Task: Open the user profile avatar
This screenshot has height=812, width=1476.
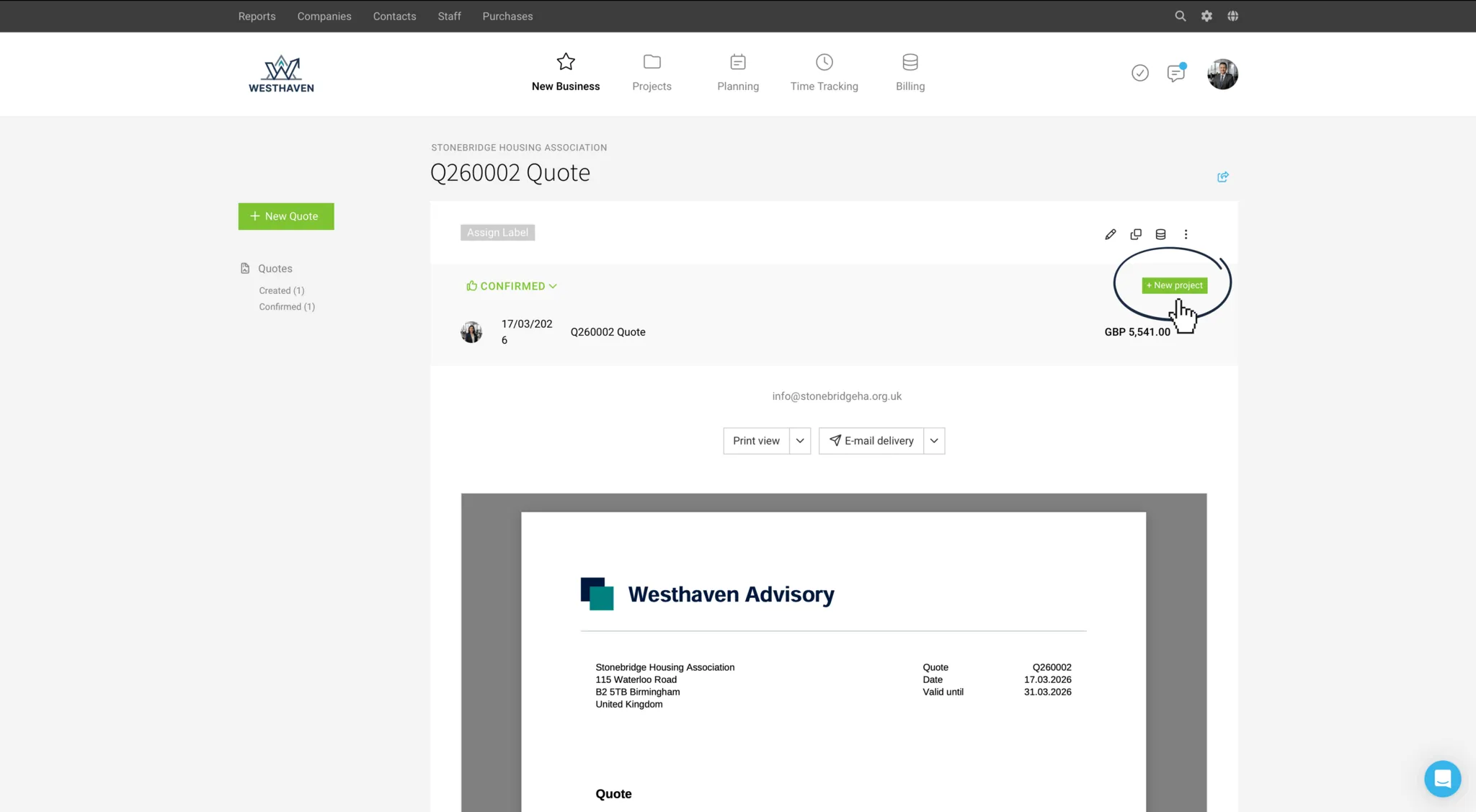Action: (1222, 73)
